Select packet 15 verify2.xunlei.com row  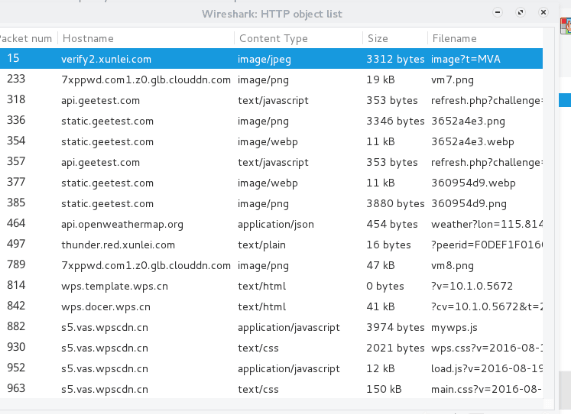point(271,59)
